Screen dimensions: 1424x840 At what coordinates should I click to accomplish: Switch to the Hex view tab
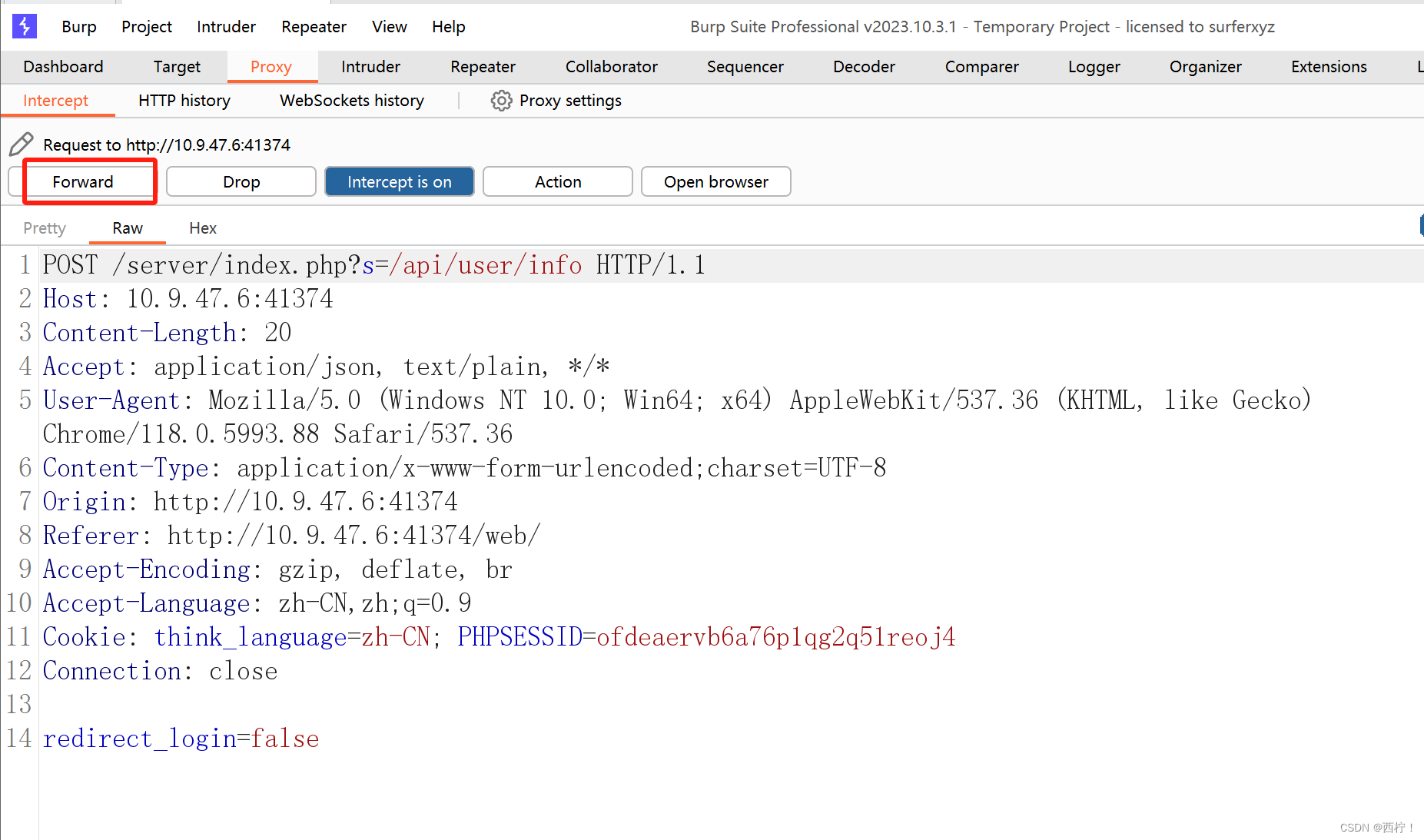click(x=203, y=228)
